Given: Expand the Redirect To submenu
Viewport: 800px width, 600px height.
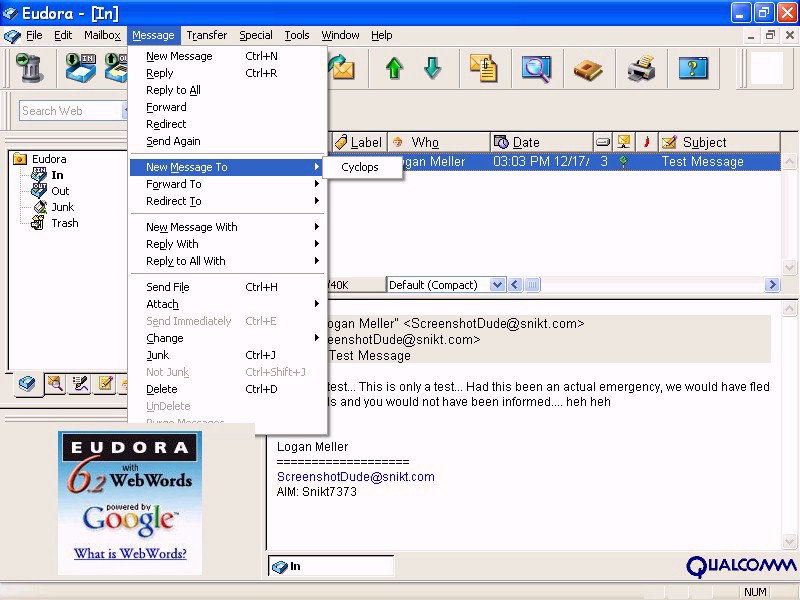Looking at the screenshot, I should (228, 201).
